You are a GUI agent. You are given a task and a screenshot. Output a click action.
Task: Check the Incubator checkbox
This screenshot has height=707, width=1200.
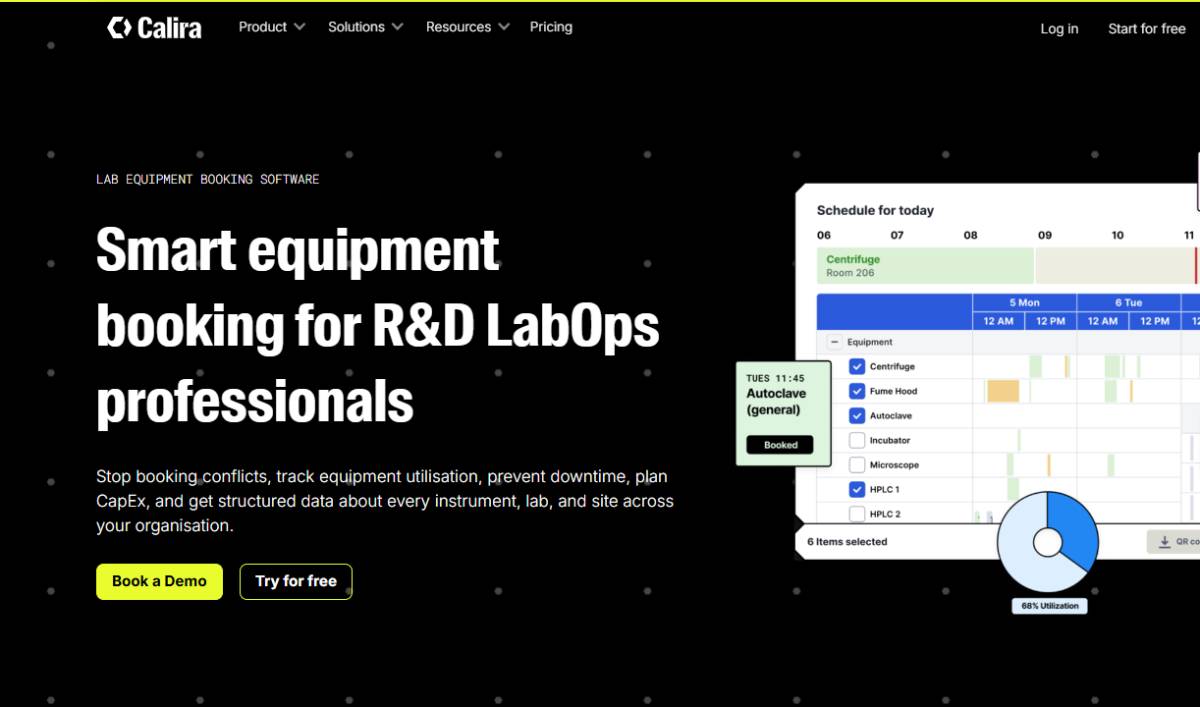point(857,440)
